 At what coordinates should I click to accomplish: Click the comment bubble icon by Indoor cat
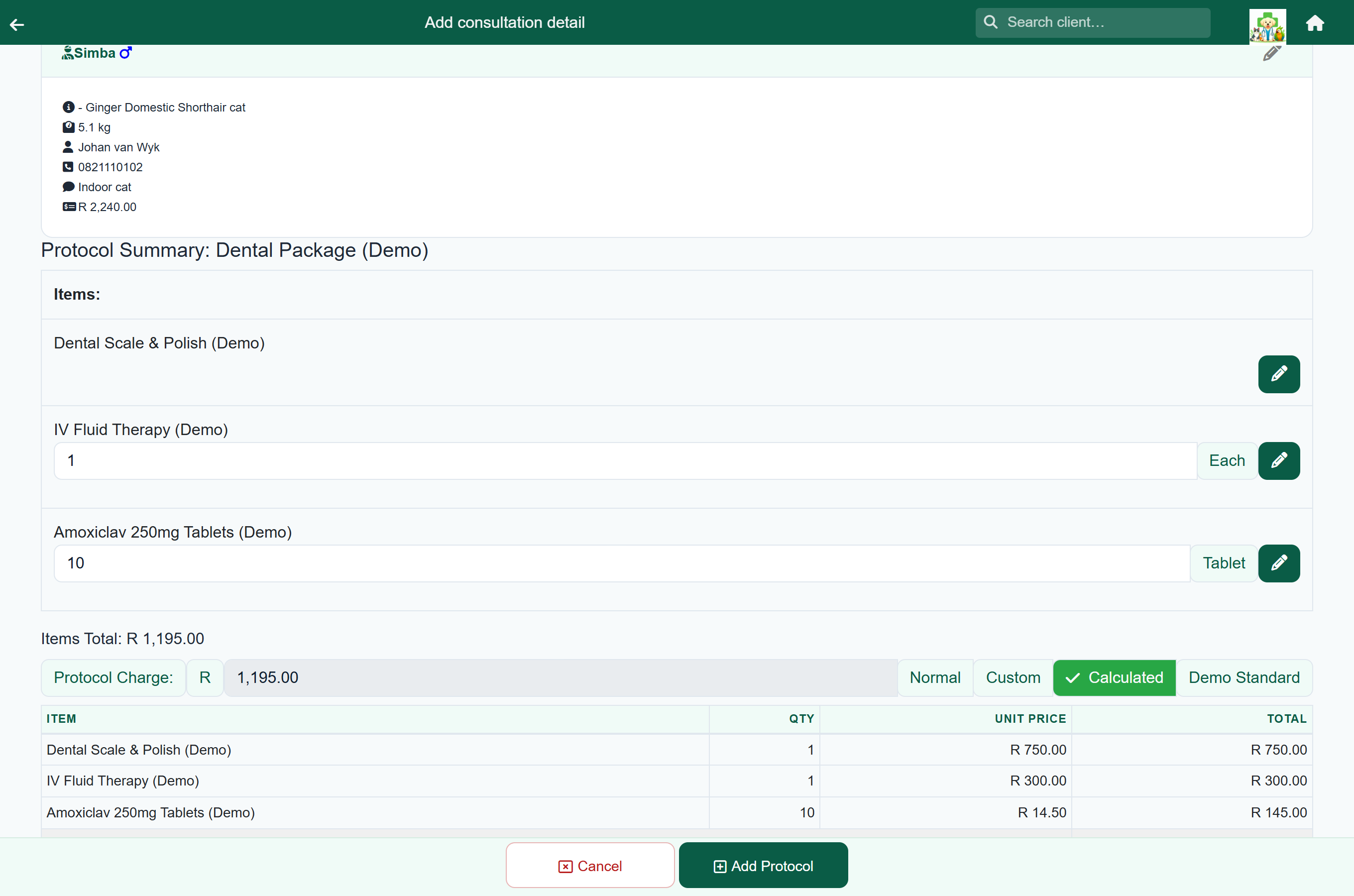pyautogui.click(x=69, y=187)
